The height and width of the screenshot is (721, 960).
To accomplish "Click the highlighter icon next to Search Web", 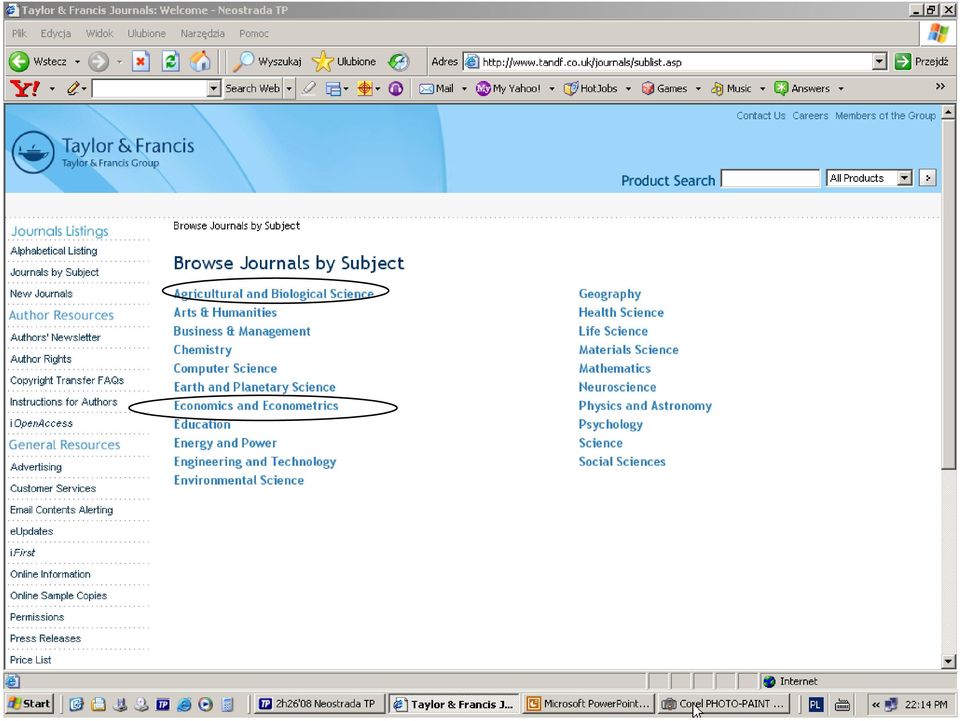I will [309, 89].
